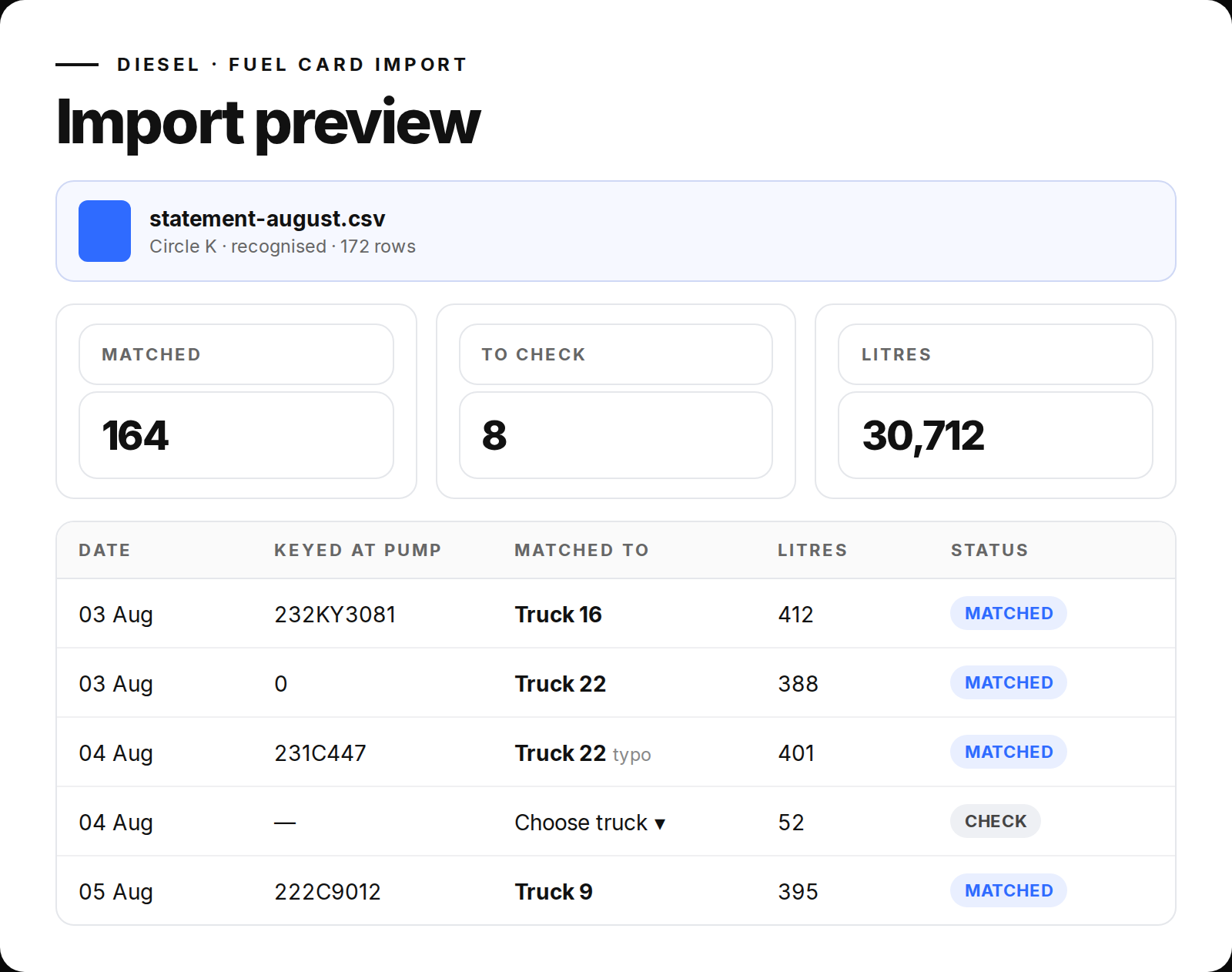Click the MATCHED badge in the 388 litres row

1009,682
